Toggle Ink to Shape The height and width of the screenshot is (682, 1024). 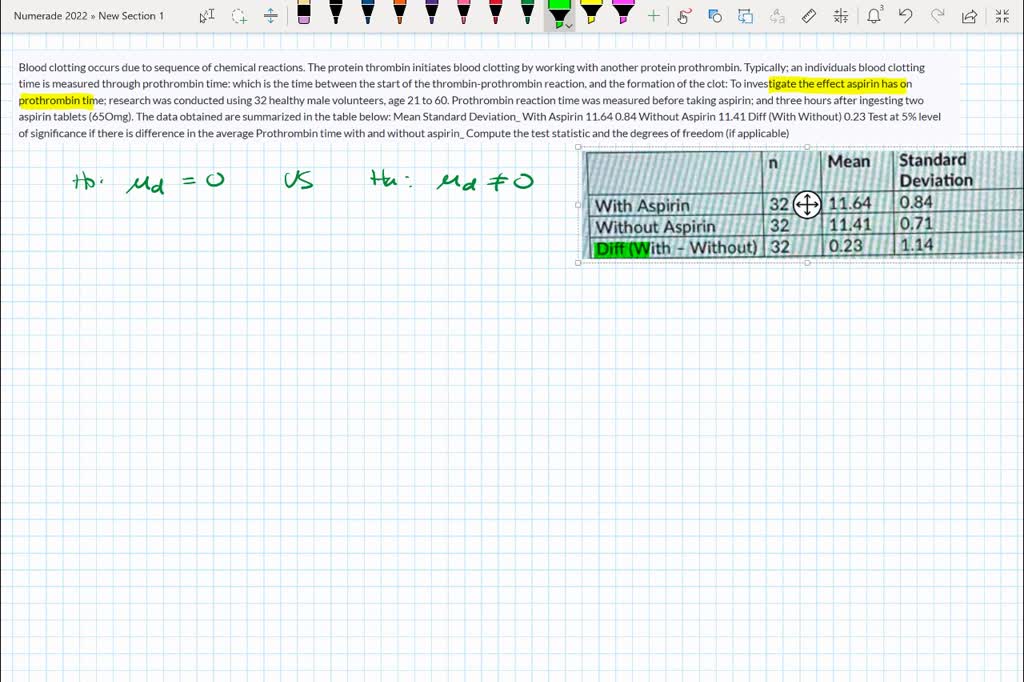(x=745, y=16)
